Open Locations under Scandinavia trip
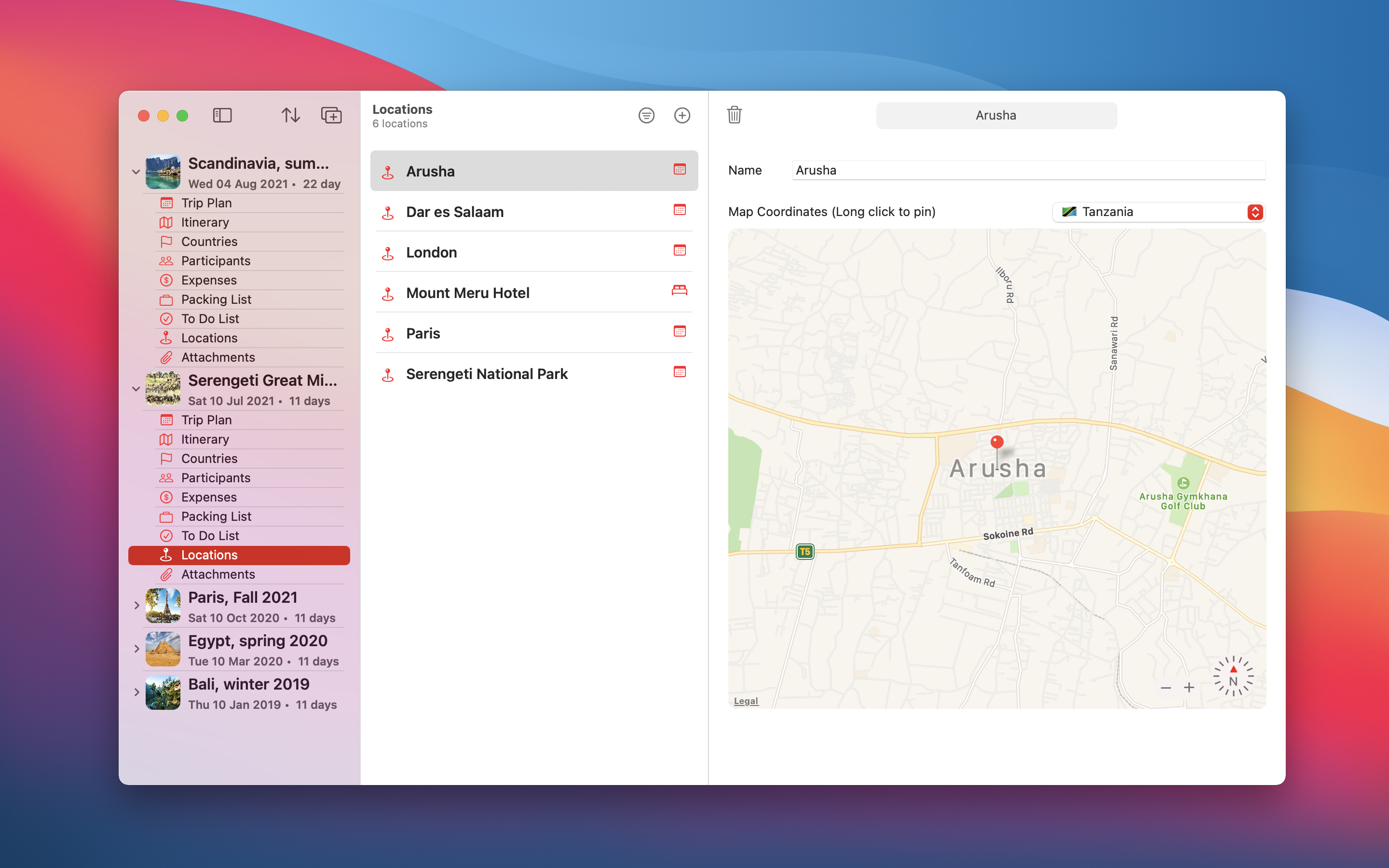1389x868 pixels. [x=239, y=338]
